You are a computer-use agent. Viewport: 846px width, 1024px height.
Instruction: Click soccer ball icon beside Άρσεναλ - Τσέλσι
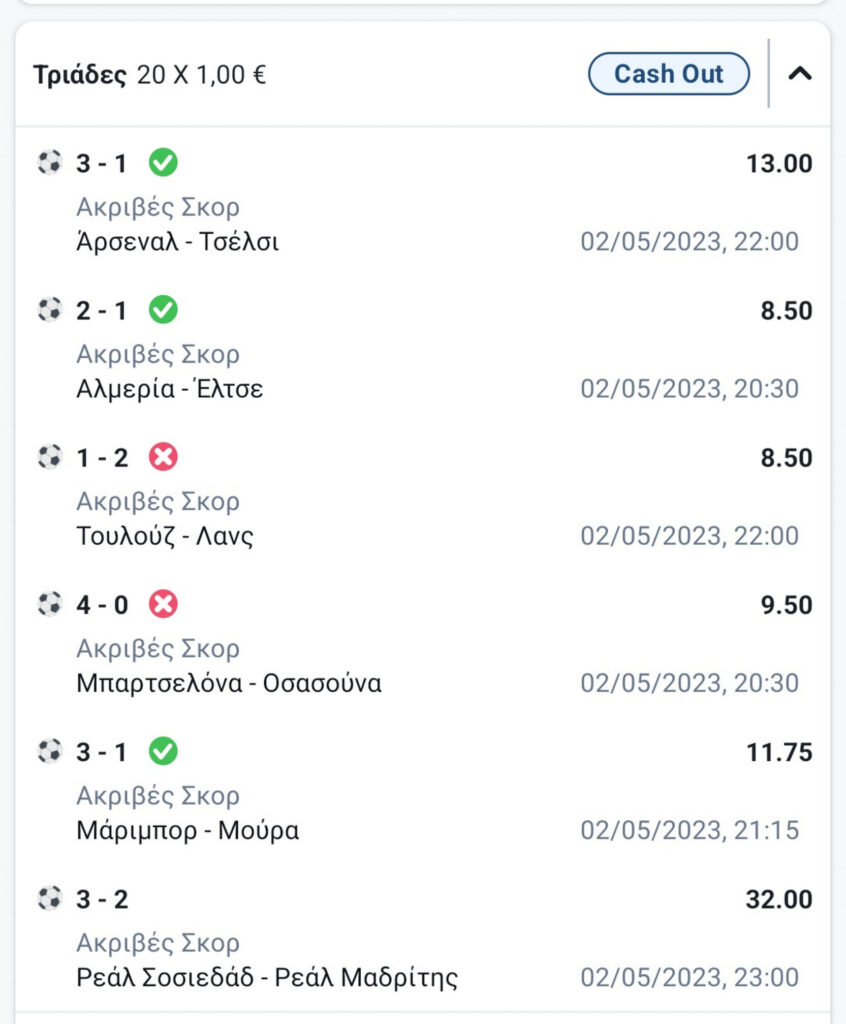point(49,163)
